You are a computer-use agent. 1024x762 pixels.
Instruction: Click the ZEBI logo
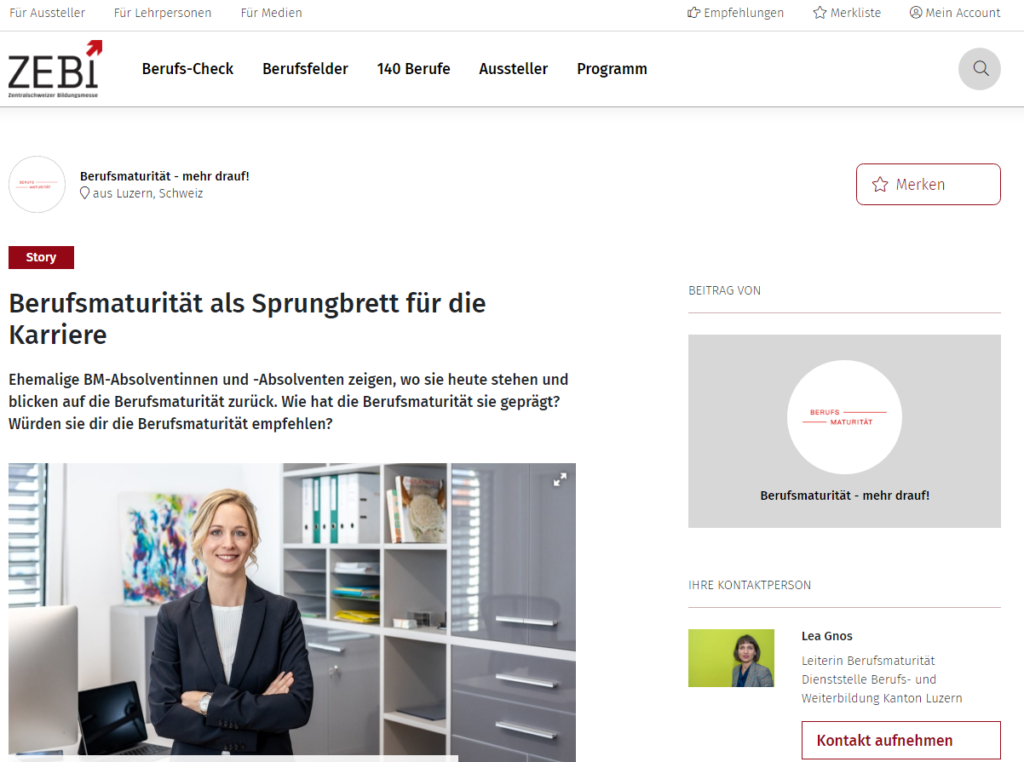point(55,69)
